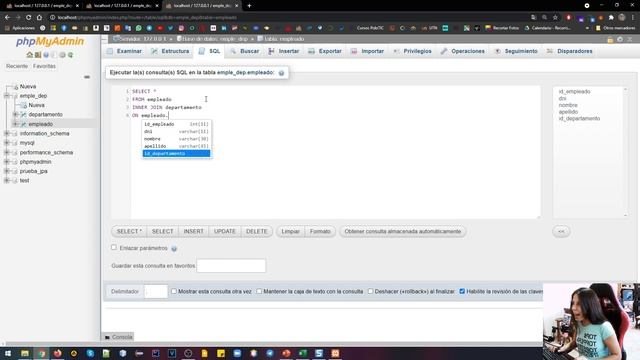This screenshot has height=360, width=640.
Task: Click the INSERT query button
Action: coord(193,231)
